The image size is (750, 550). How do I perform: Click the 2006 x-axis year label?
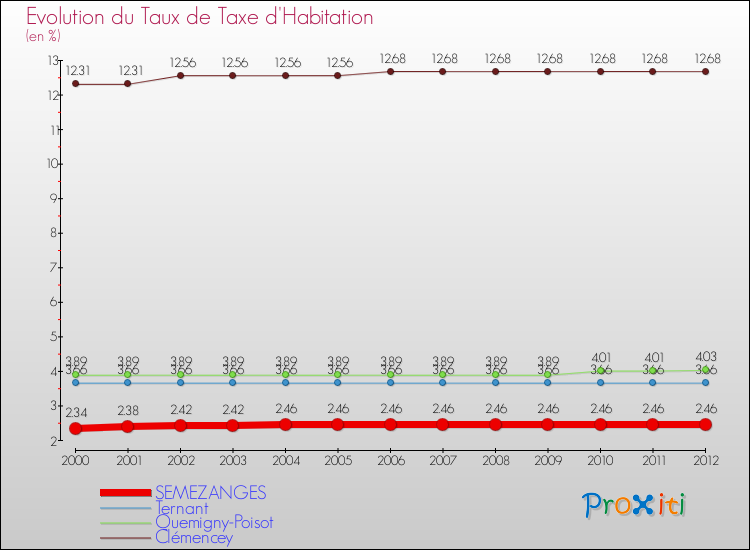click(x=391, y=460)
